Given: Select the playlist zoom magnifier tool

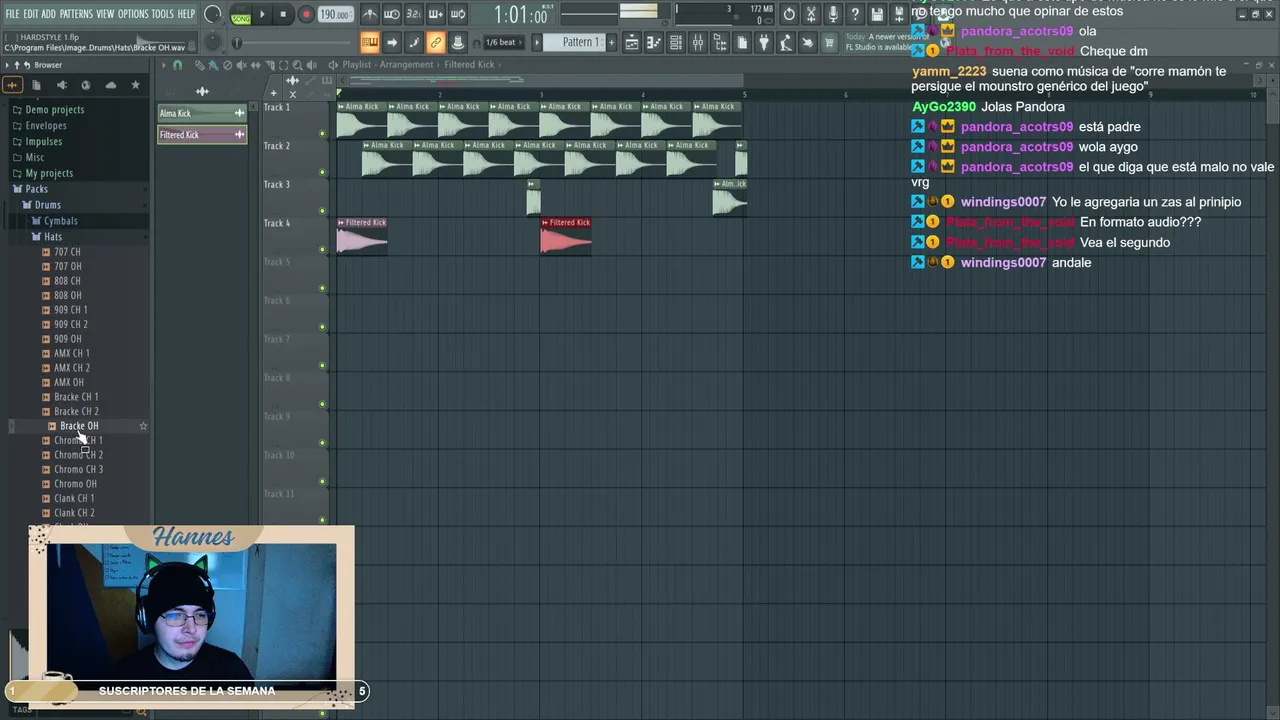Looking at the screenshot, I should (297, 65).
